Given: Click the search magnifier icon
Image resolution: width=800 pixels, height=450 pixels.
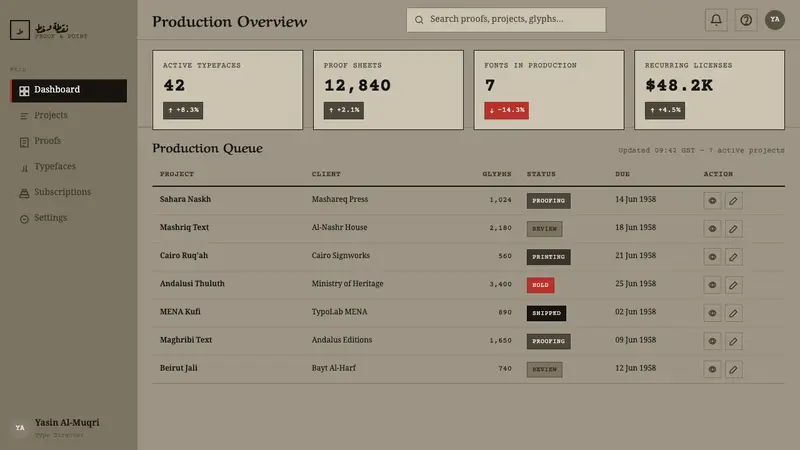Looking at the screenshot, I should [x=419, y=20].
